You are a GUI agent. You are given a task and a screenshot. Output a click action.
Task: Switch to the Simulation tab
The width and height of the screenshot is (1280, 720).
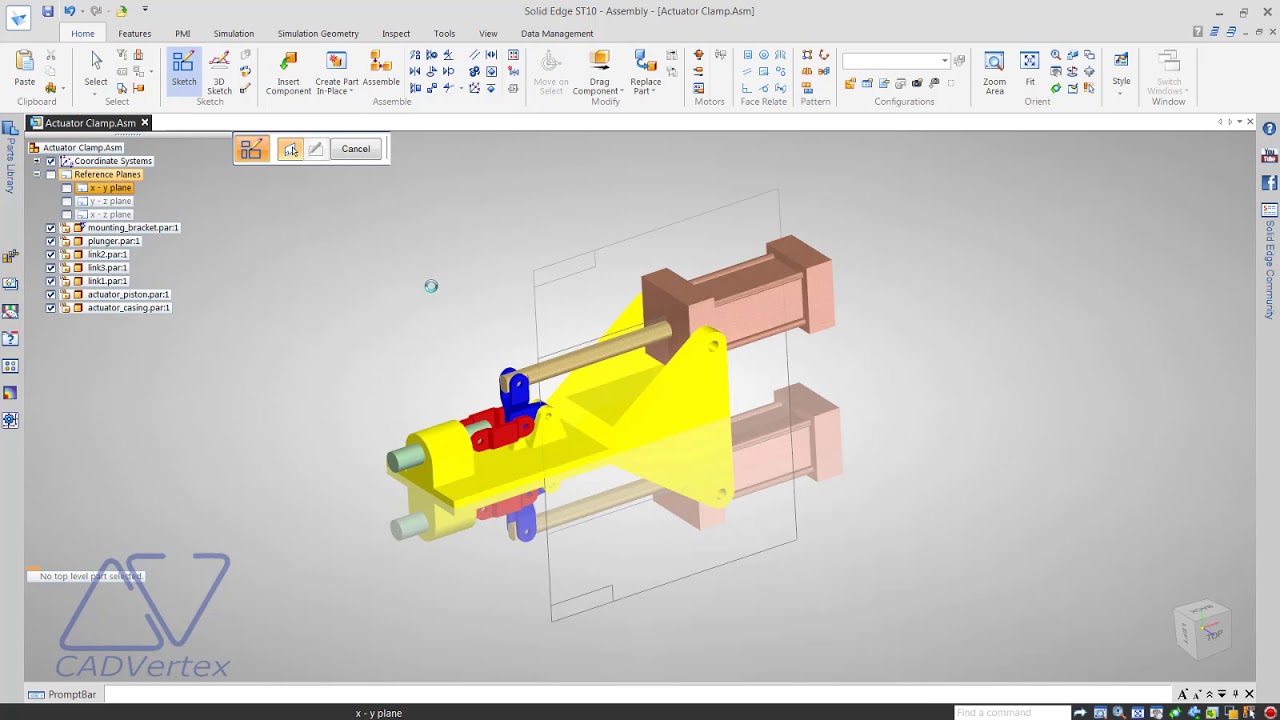click(x=233, y=33)
